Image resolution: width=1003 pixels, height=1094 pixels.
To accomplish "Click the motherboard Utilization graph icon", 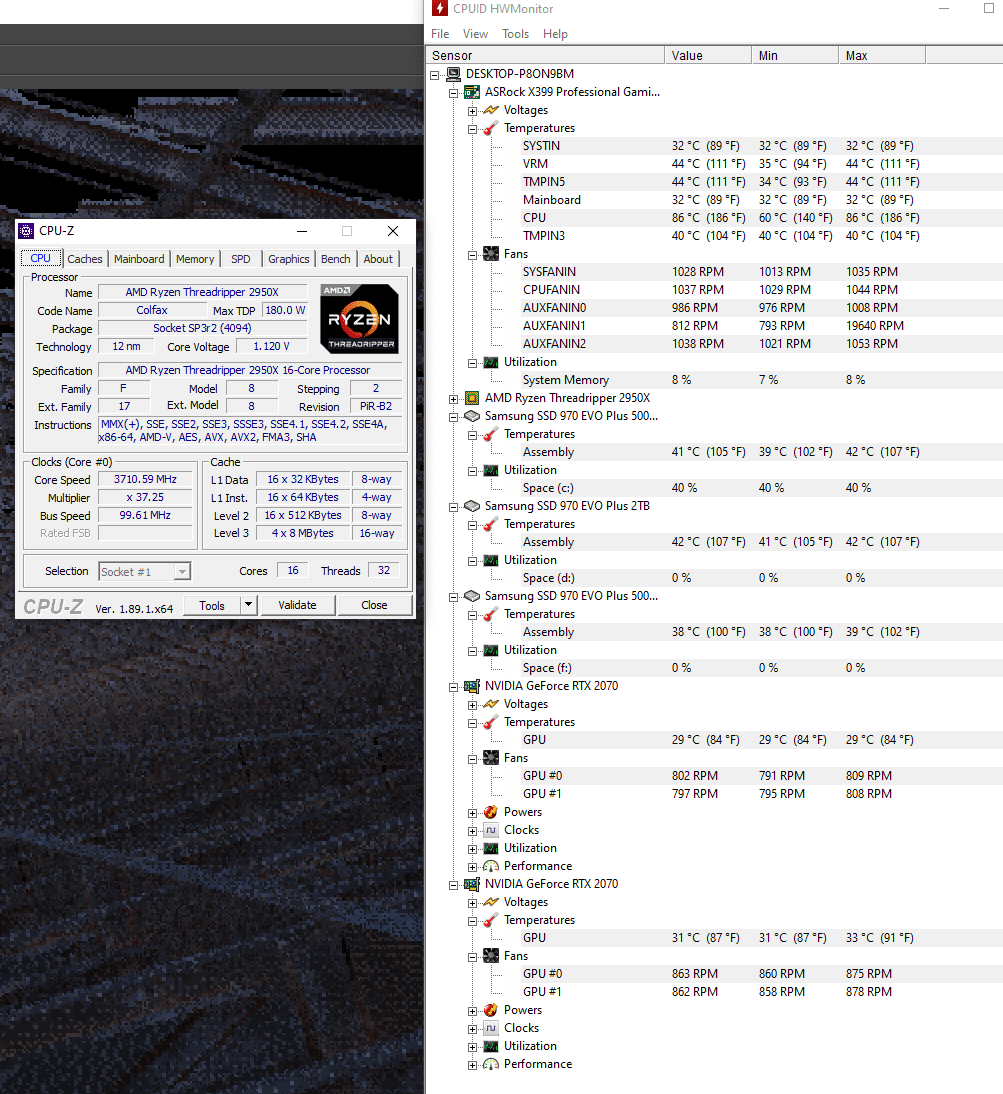I will click(491, 362).
